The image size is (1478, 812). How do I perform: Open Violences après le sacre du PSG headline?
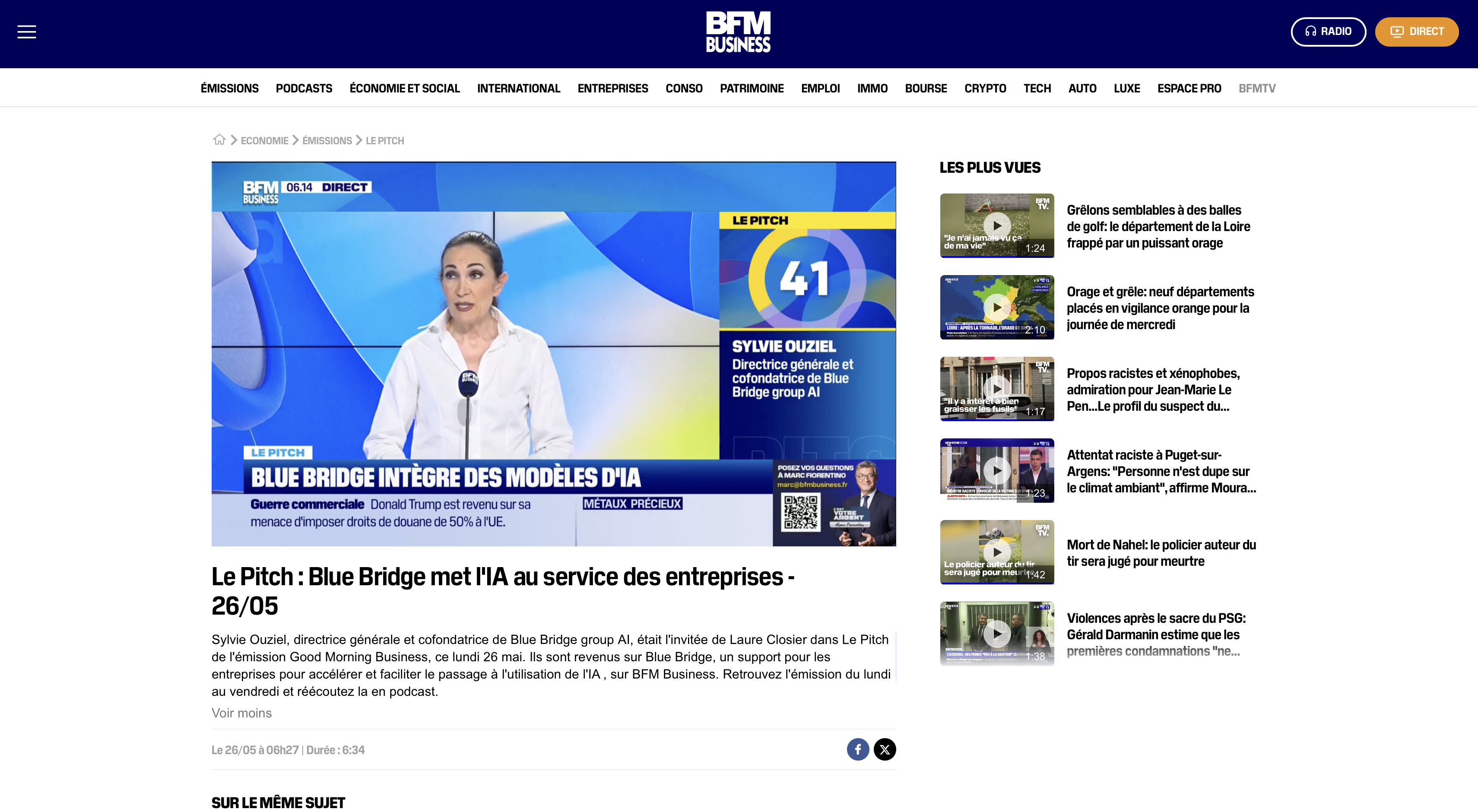click(1156, 634)
